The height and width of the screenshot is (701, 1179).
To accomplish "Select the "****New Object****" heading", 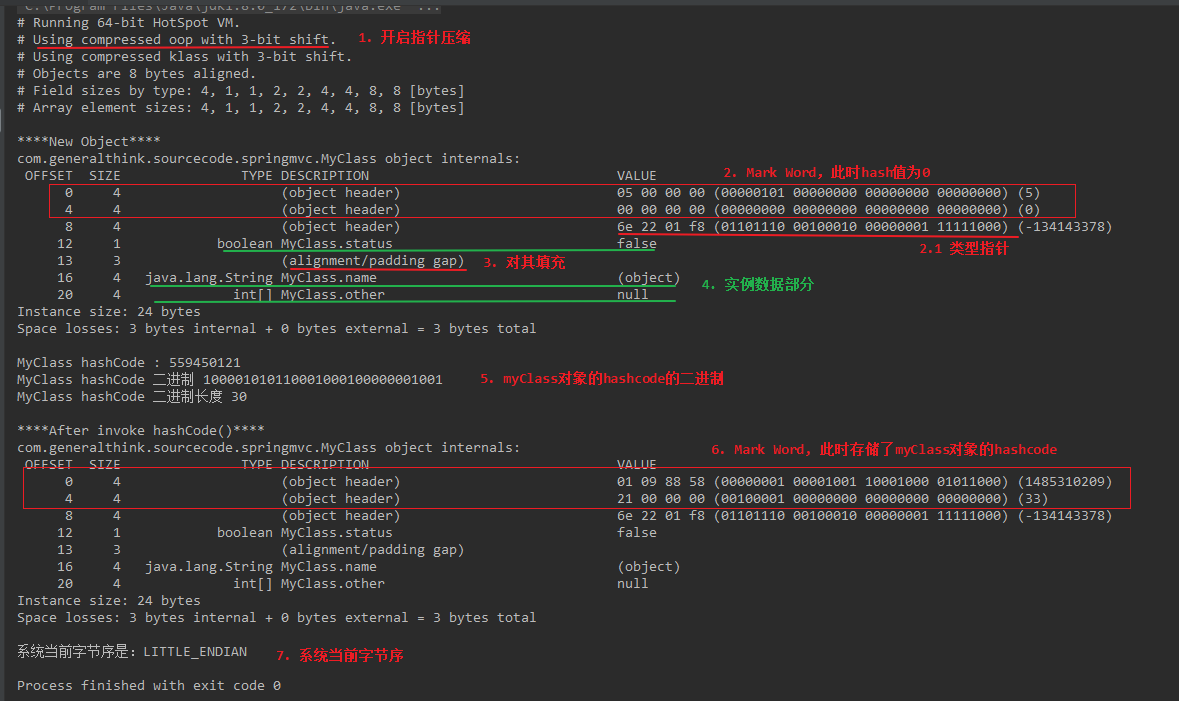I will [x=88, y=142].
